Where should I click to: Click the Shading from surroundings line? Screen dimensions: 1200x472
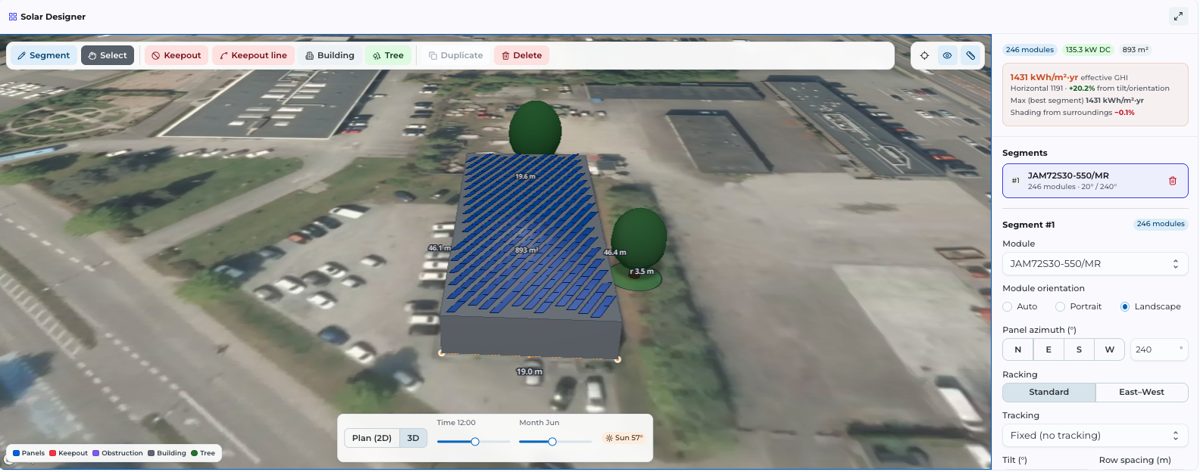click(x=1072, y=112)
